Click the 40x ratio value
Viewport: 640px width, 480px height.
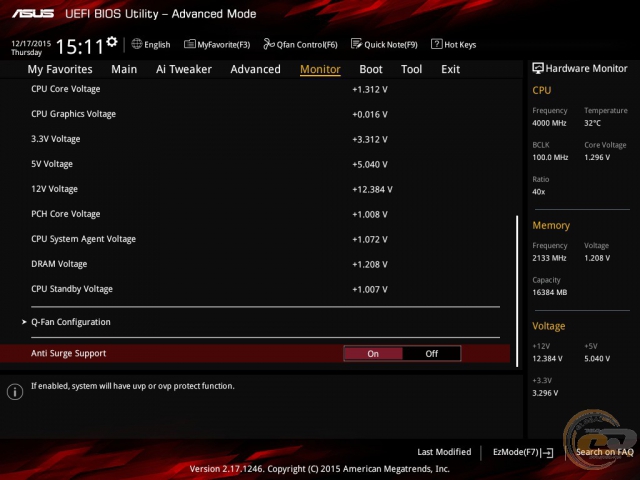[x=538, y=191]
